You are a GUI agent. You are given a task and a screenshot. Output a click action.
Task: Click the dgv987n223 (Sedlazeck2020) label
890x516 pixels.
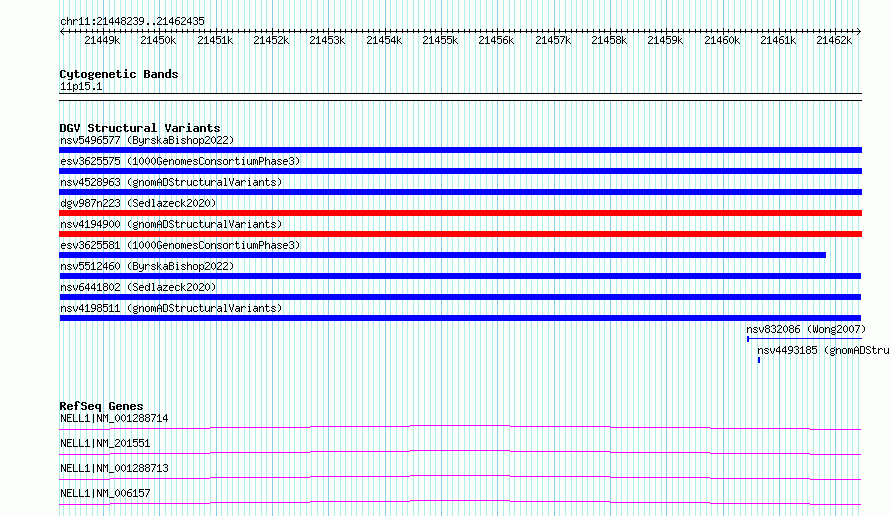pyautogui.click(x=138, y=203)
